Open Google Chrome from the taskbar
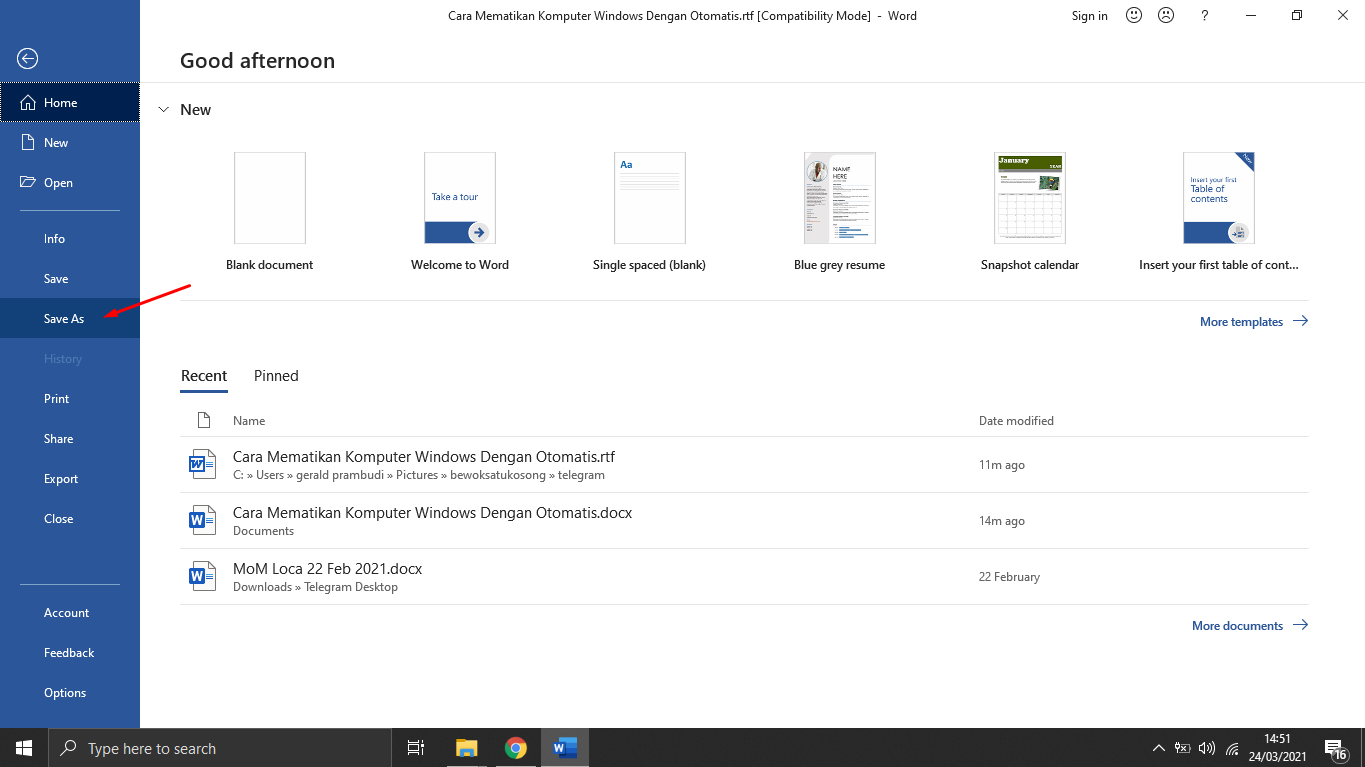 coord(516,748)
